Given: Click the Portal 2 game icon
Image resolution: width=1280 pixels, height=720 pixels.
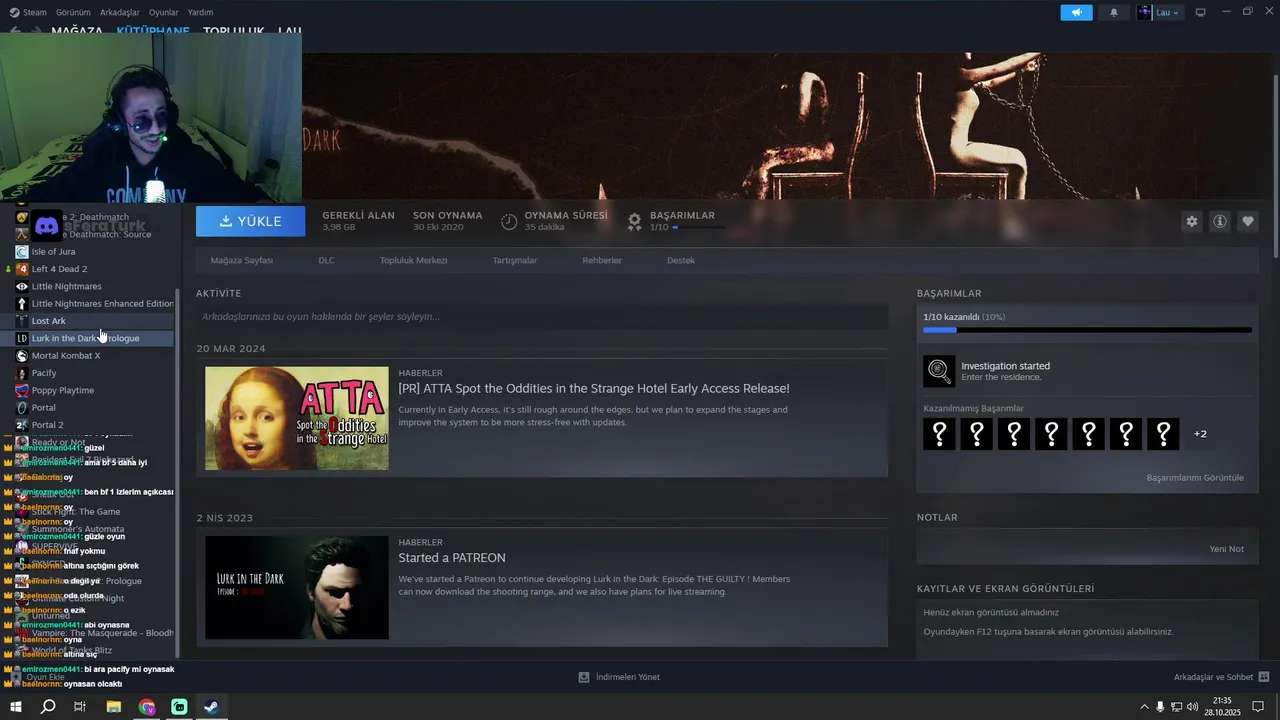Looking at the screenshot, I should click(22, 425).
